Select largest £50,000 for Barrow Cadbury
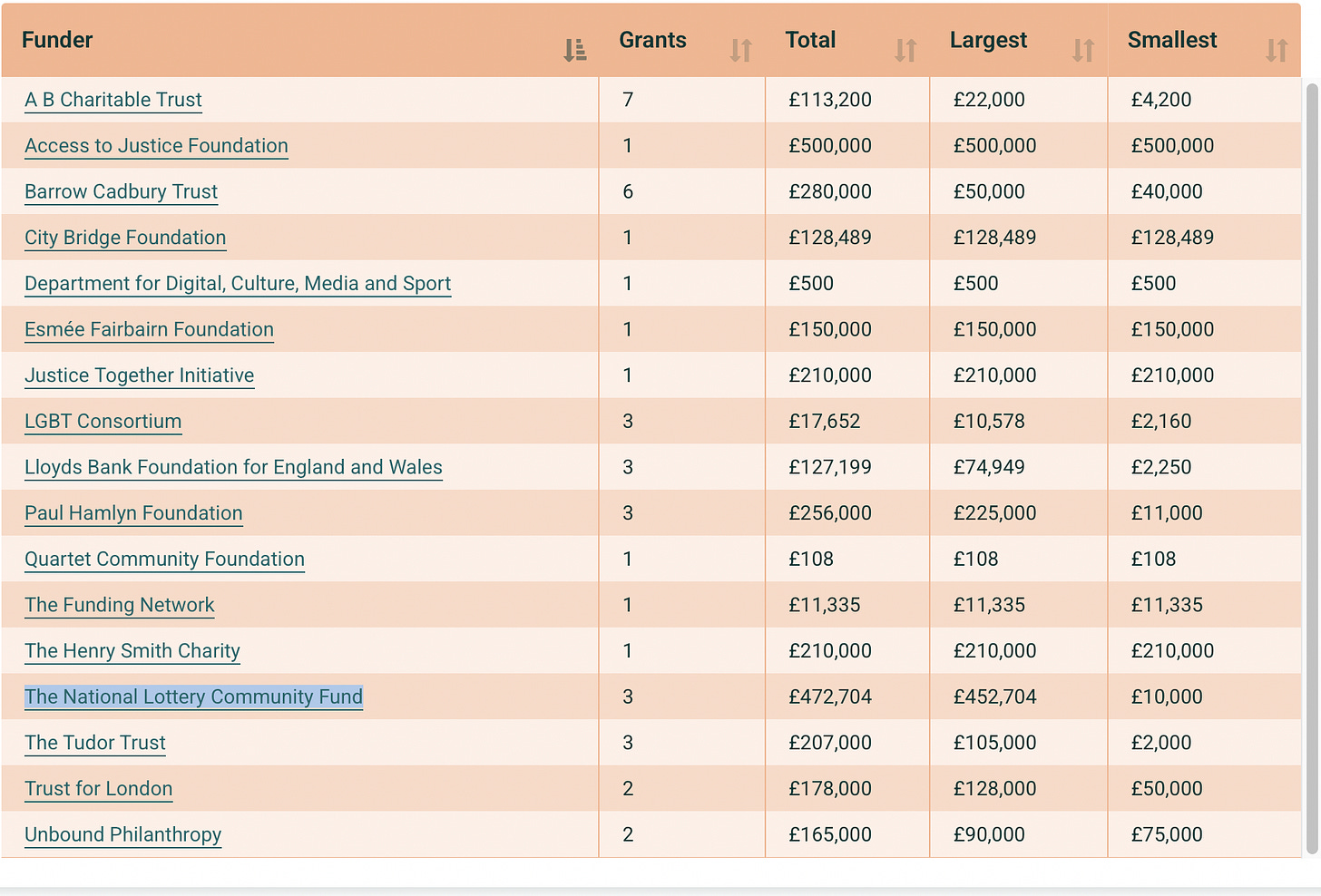 (989, 191)
